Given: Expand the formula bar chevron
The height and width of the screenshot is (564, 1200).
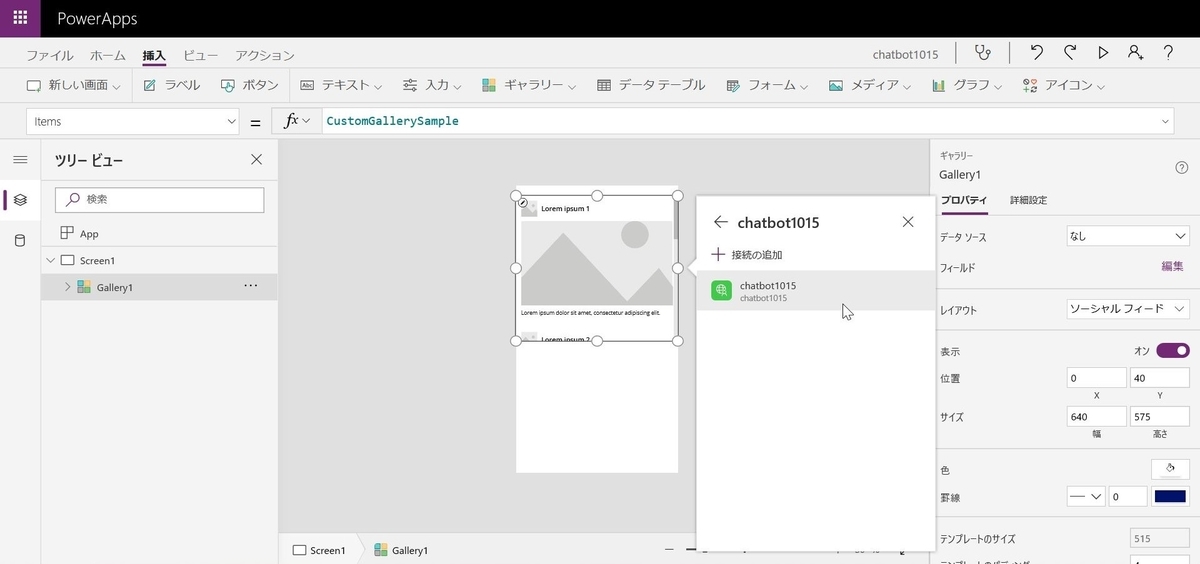Looking at the screenshot, I should tap(1165, 121).
